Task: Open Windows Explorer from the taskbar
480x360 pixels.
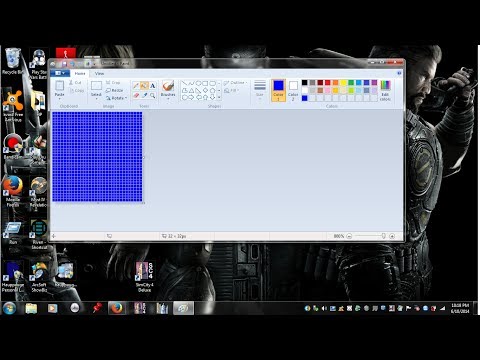Action: click(x=31, y=308)
